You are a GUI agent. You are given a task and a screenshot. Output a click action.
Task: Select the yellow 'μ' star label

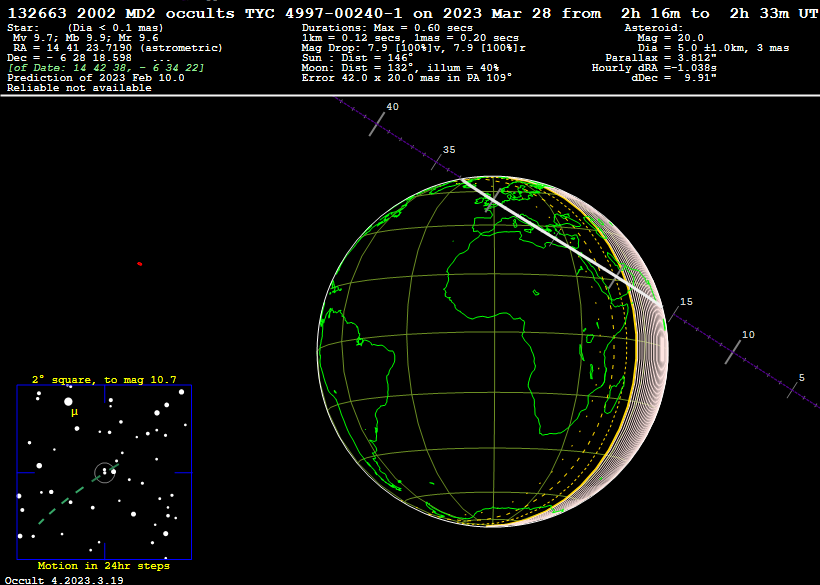pos(74,412)
